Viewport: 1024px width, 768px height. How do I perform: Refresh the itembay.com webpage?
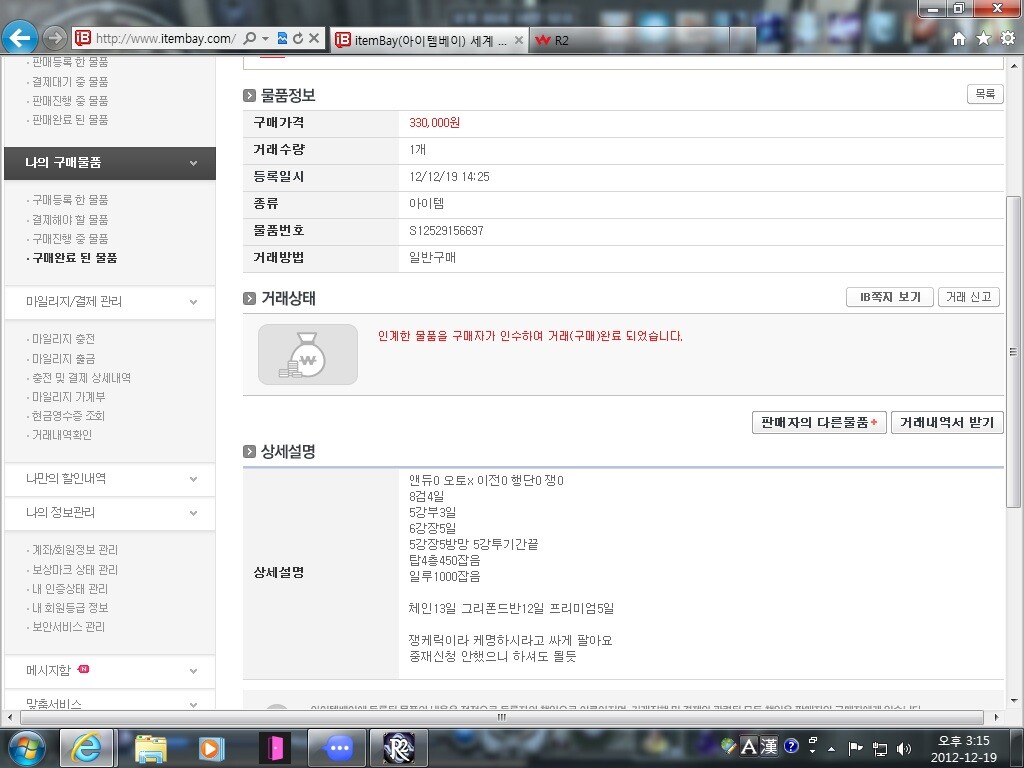coord(299,38)
